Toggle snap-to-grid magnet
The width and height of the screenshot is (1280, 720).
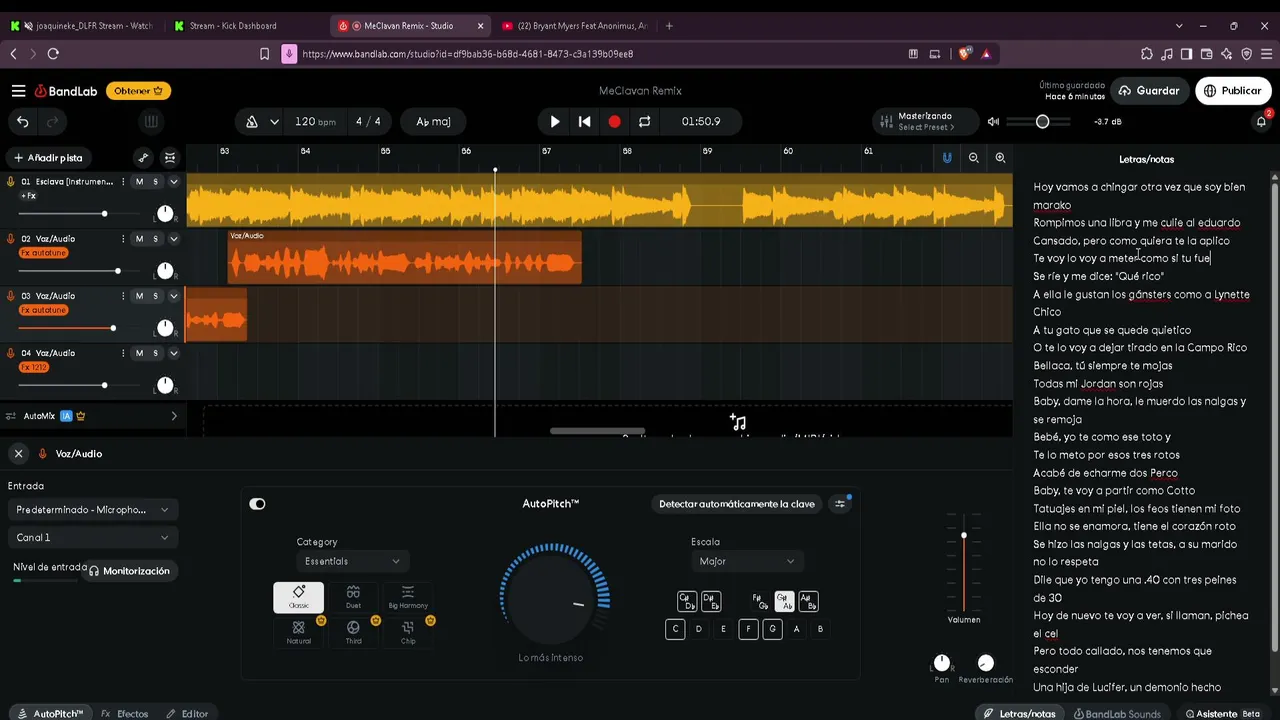coord(947,158)
